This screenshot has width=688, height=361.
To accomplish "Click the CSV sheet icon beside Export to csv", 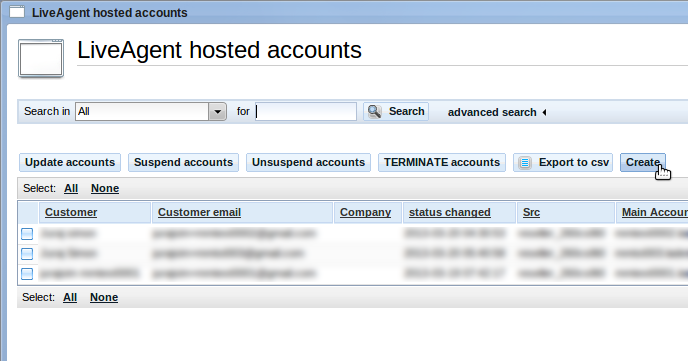I will (x=525, y=163).
